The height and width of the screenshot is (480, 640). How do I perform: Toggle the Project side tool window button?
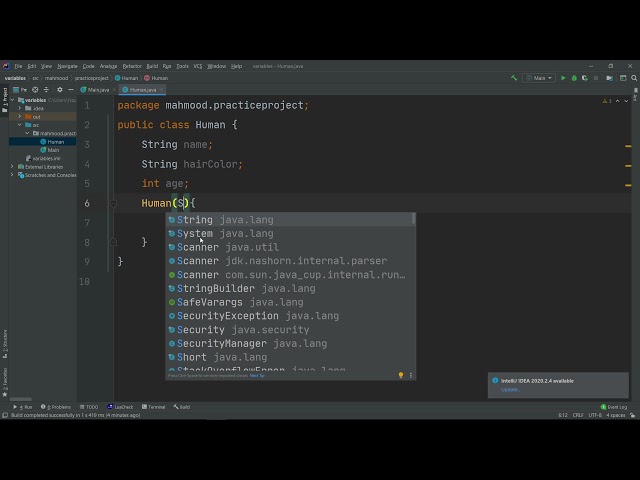[x=5, y=99]
